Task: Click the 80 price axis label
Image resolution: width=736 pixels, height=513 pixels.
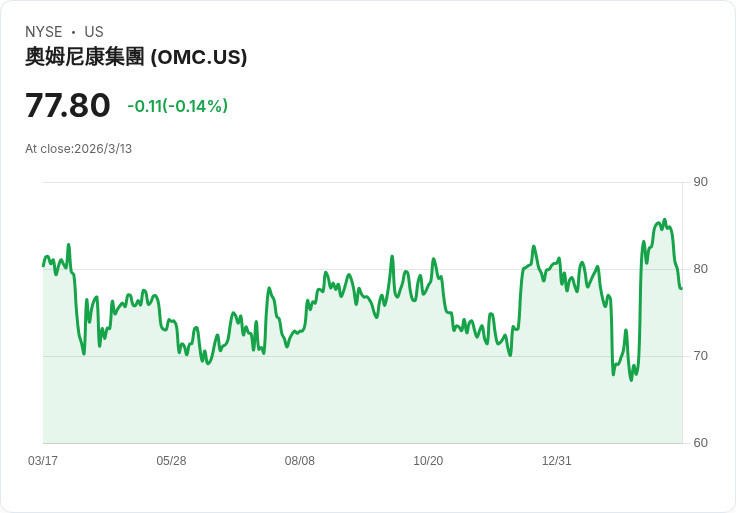Action: point(700,269)
